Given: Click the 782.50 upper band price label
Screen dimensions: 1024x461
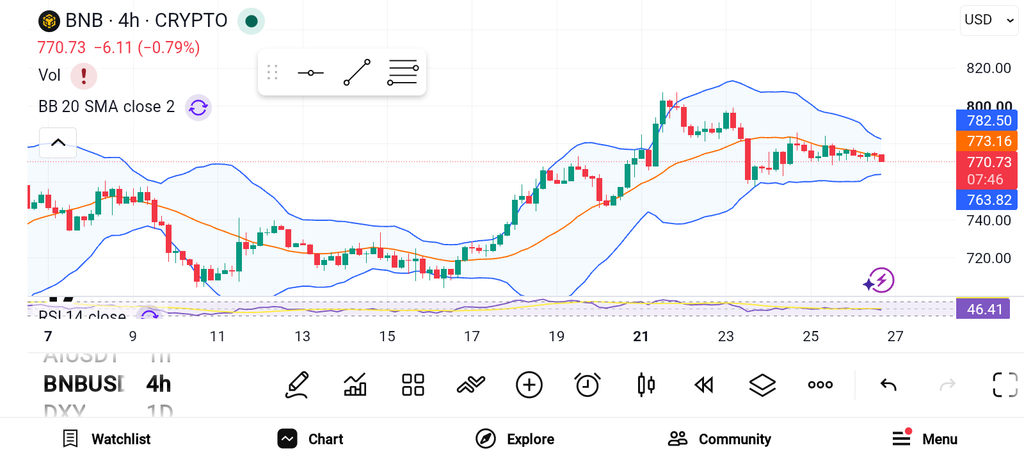Looking at the screenshot, I should click(x=988, y=121).
